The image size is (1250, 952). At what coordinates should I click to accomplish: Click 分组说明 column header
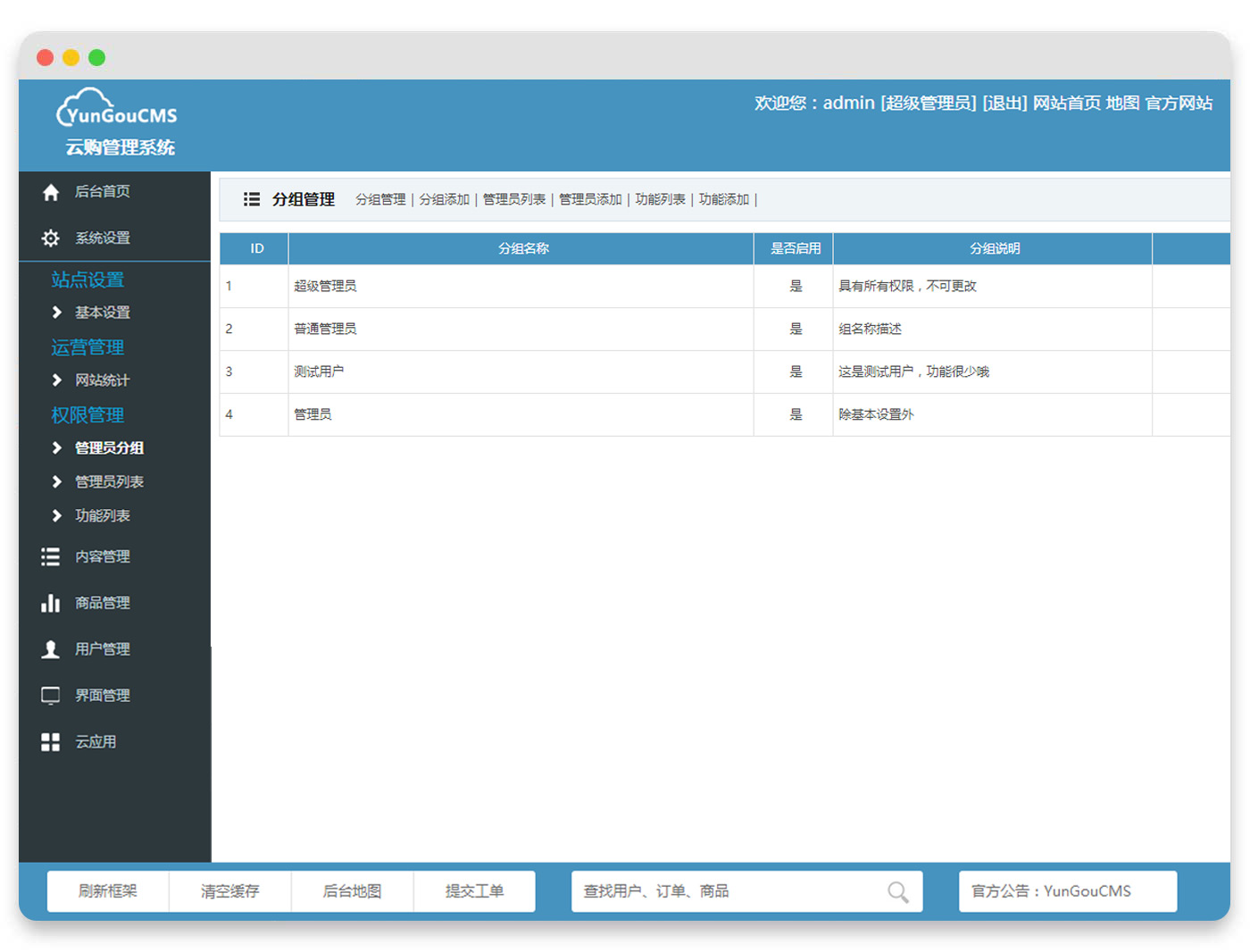point(995,249)
